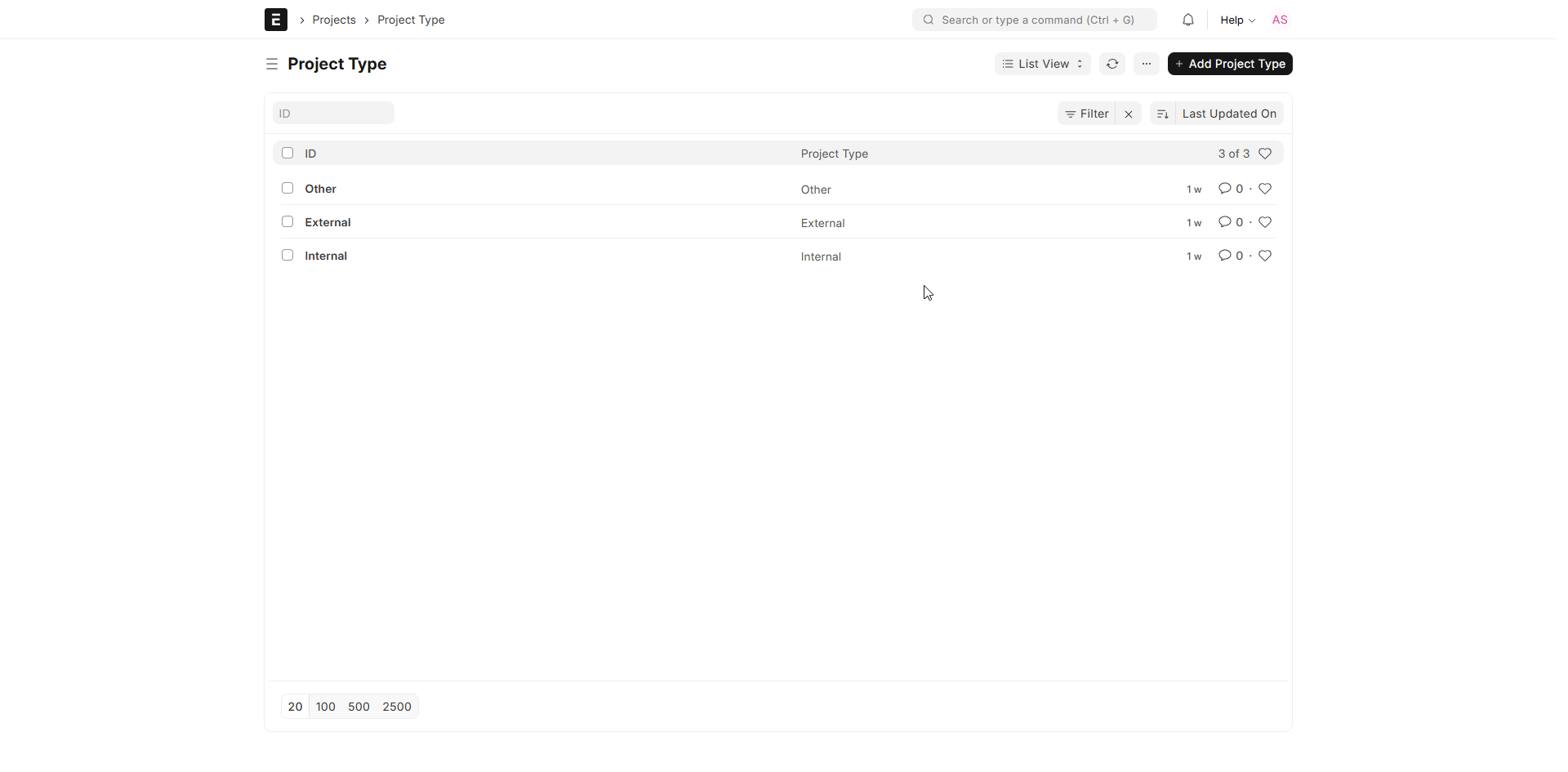
Task: Click the ERPNext home logo icon
Action: tap(275, 20)
